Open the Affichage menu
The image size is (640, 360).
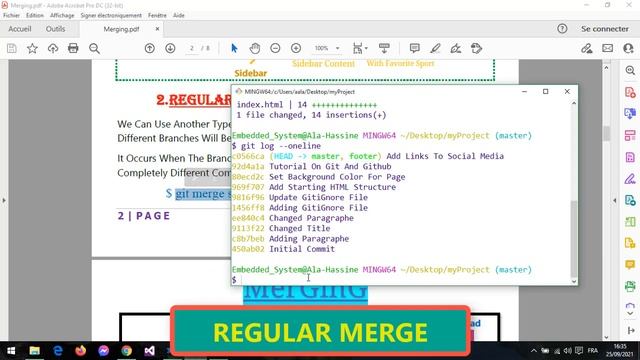click(x=62, y=15)
